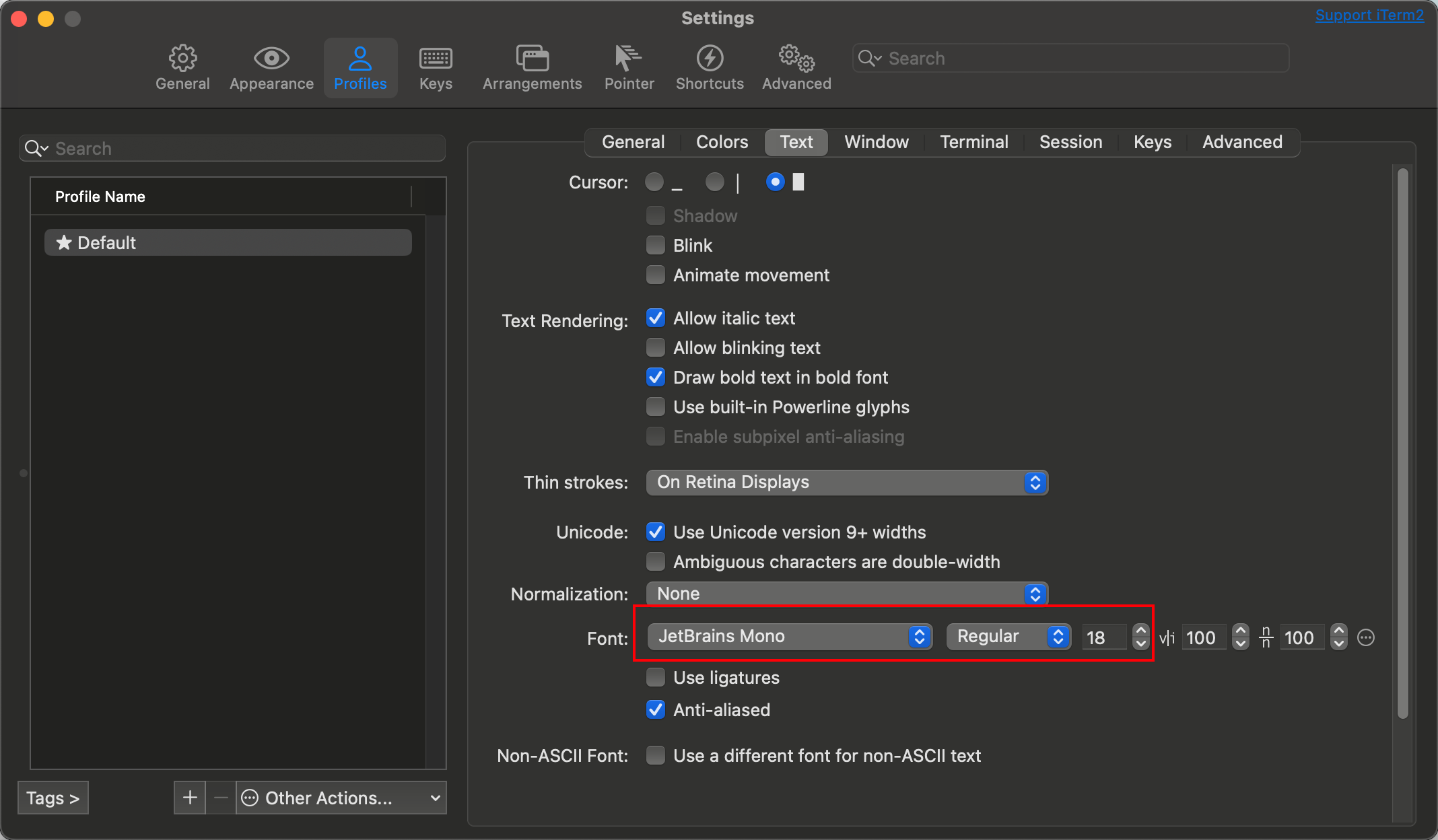Open JetBrains Mono font family dropdown
Viewport: 1438px width, 840px height.
790,637
